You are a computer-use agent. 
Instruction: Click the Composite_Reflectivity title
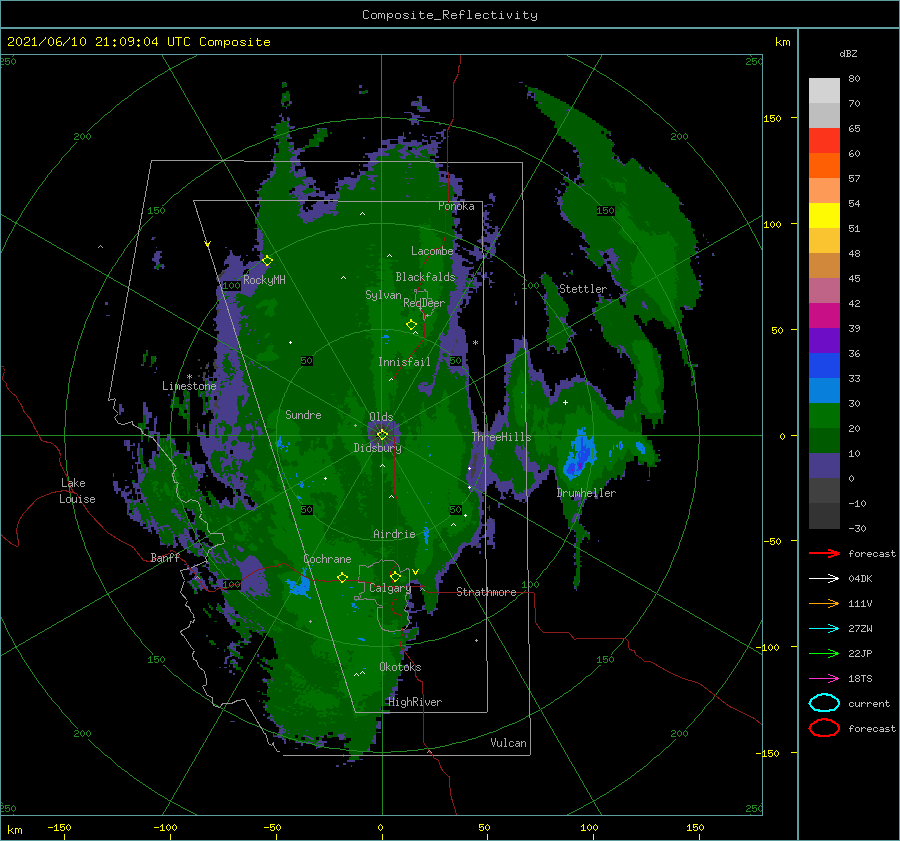[x=449, y=15]
